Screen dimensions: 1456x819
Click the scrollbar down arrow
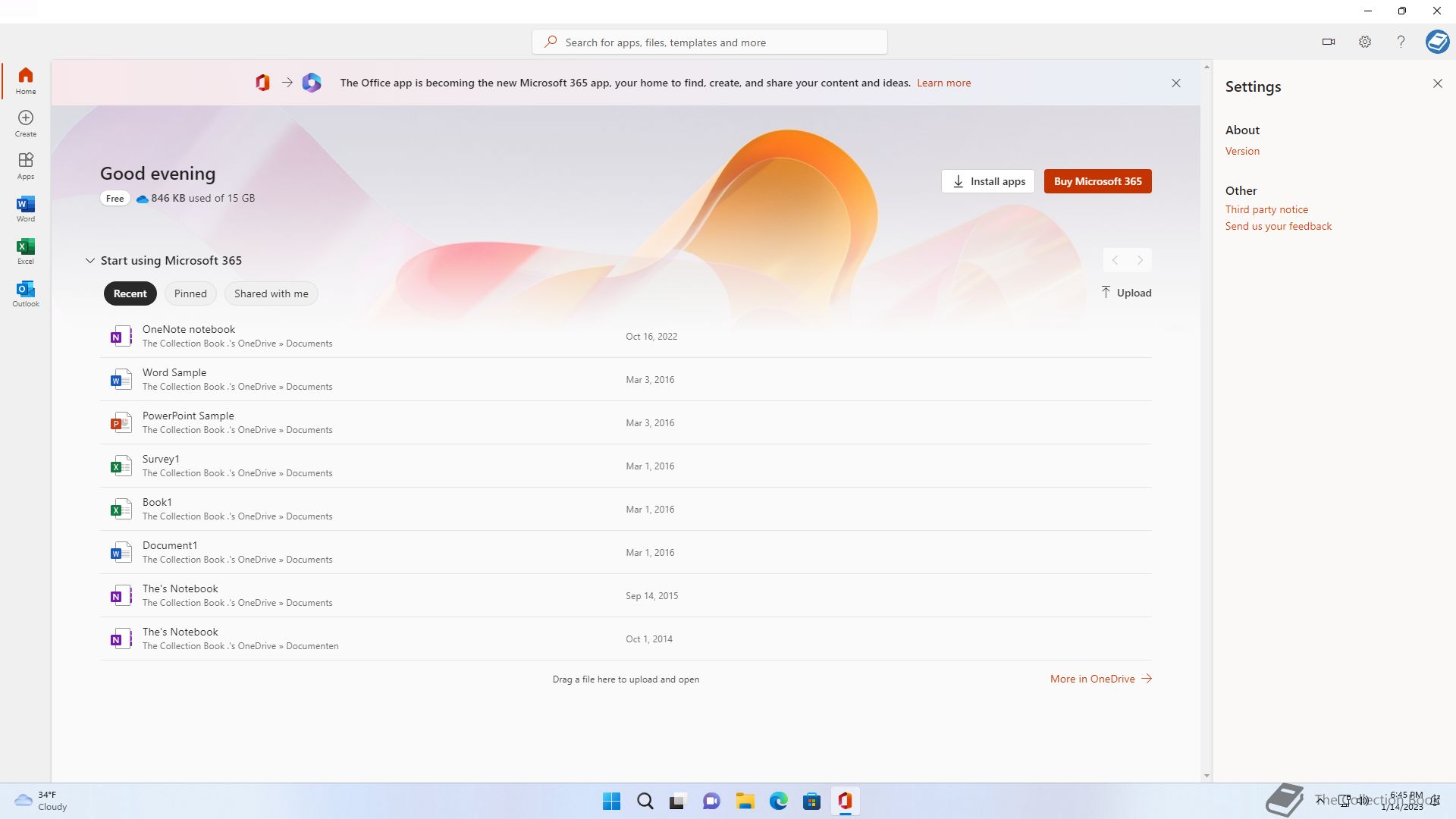1207,776
